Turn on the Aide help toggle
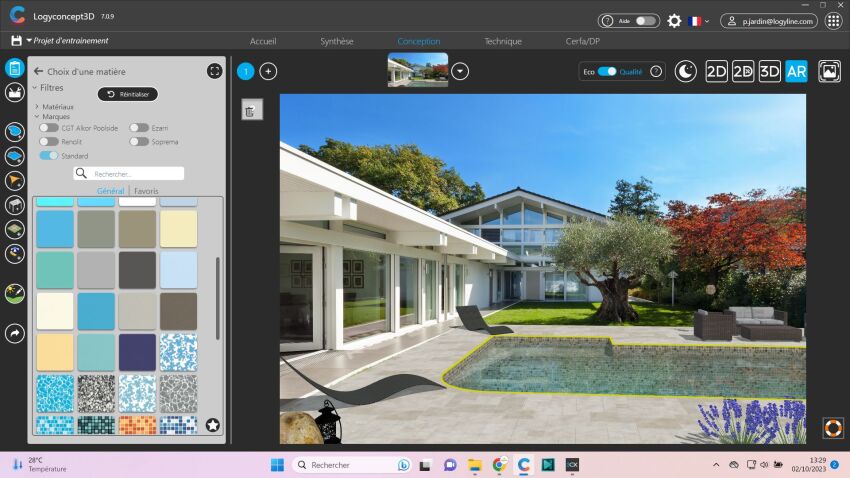 pyautogui.click(x=646, y=20)
